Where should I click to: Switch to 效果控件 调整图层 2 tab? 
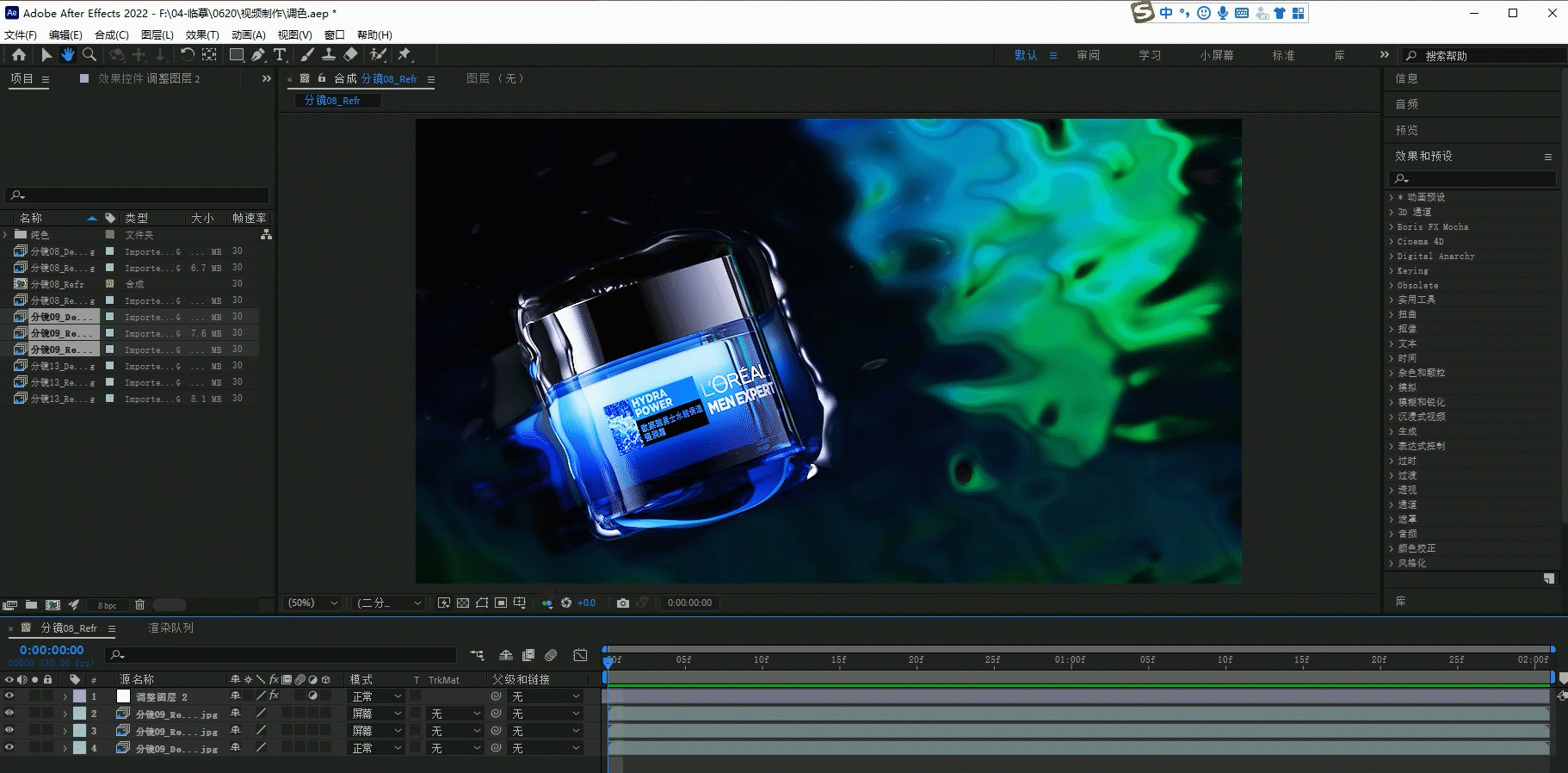149,78
